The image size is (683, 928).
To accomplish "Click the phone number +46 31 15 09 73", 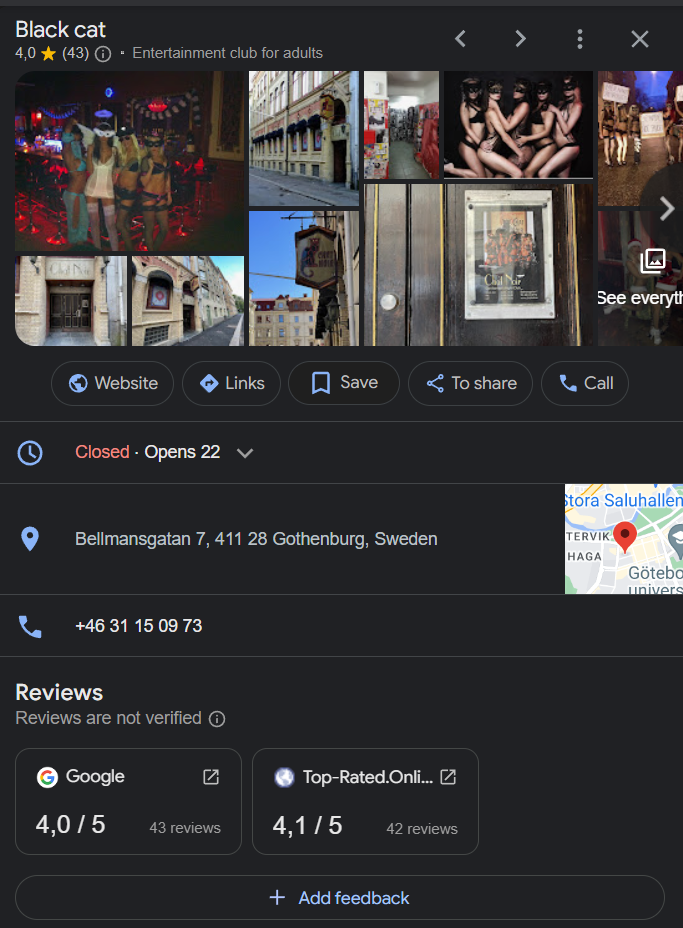I will click(139, 626).
